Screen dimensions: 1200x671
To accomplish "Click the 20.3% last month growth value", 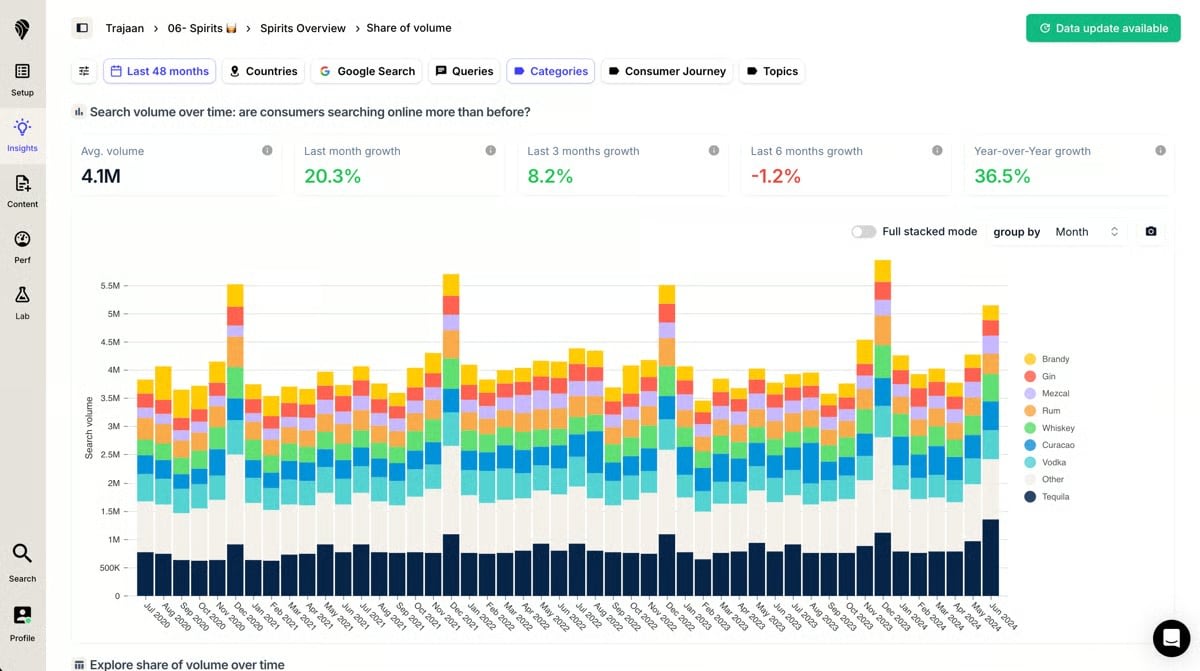I will [332, 176].
